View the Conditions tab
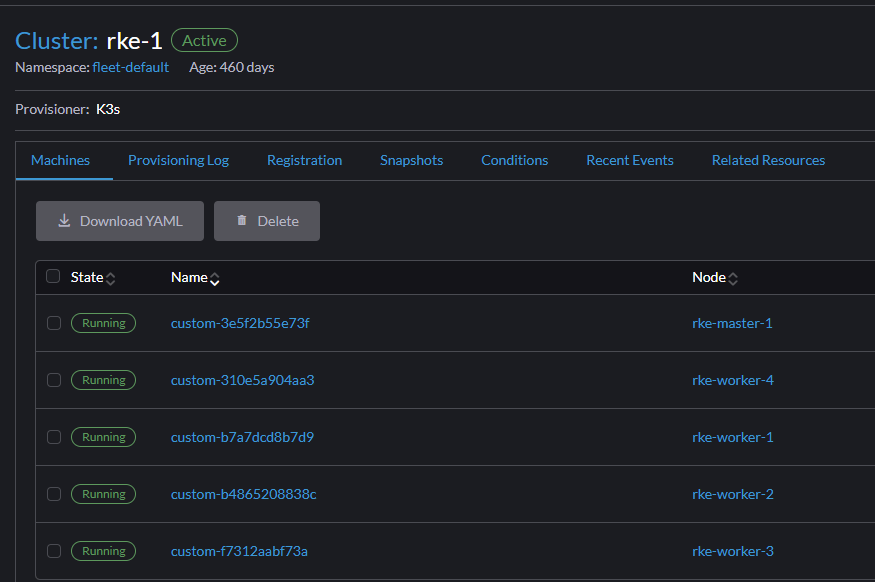875x582 pixels. tap(514, 160)
